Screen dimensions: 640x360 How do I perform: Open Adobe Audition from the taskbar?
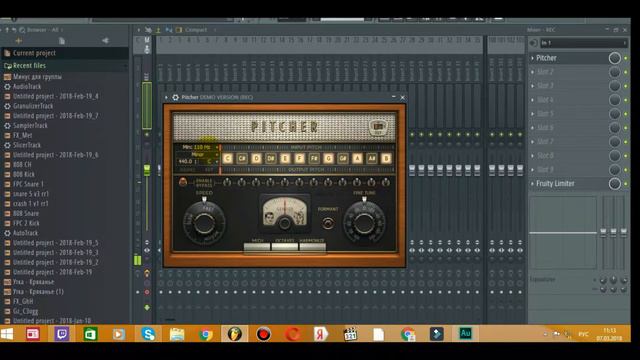tap(465, 334)
